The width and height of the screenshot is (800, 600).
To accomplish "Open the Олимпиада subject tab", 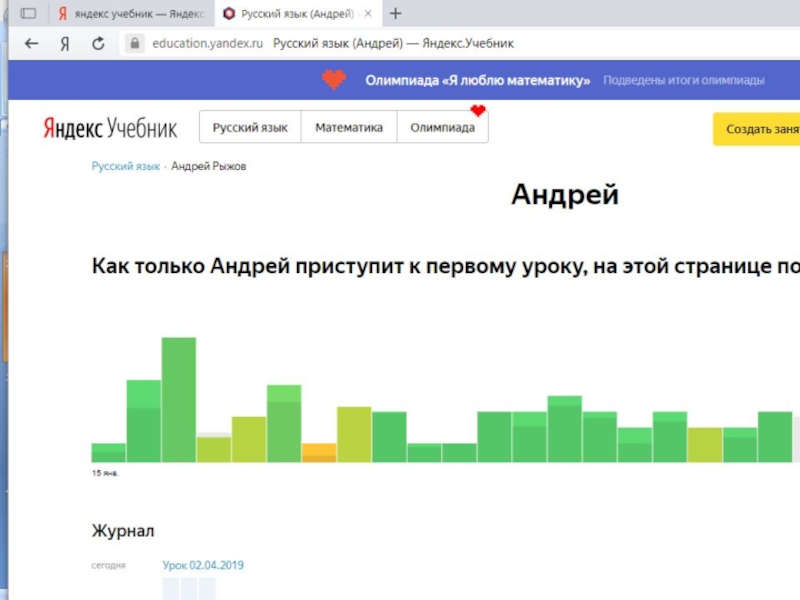I will (x=442, y=127).
